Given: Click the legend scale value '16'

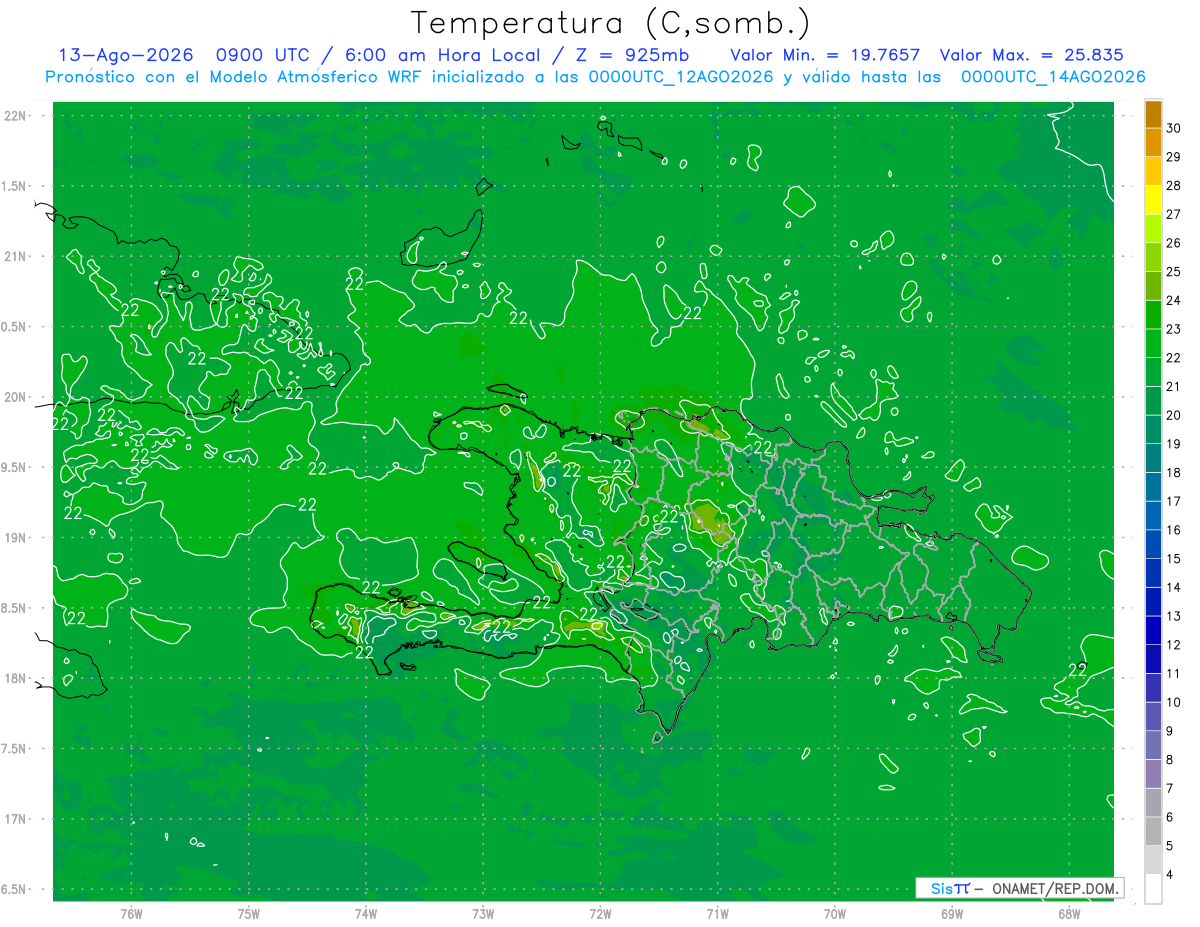Looking at the screenshot, I should click(1174, 530).
